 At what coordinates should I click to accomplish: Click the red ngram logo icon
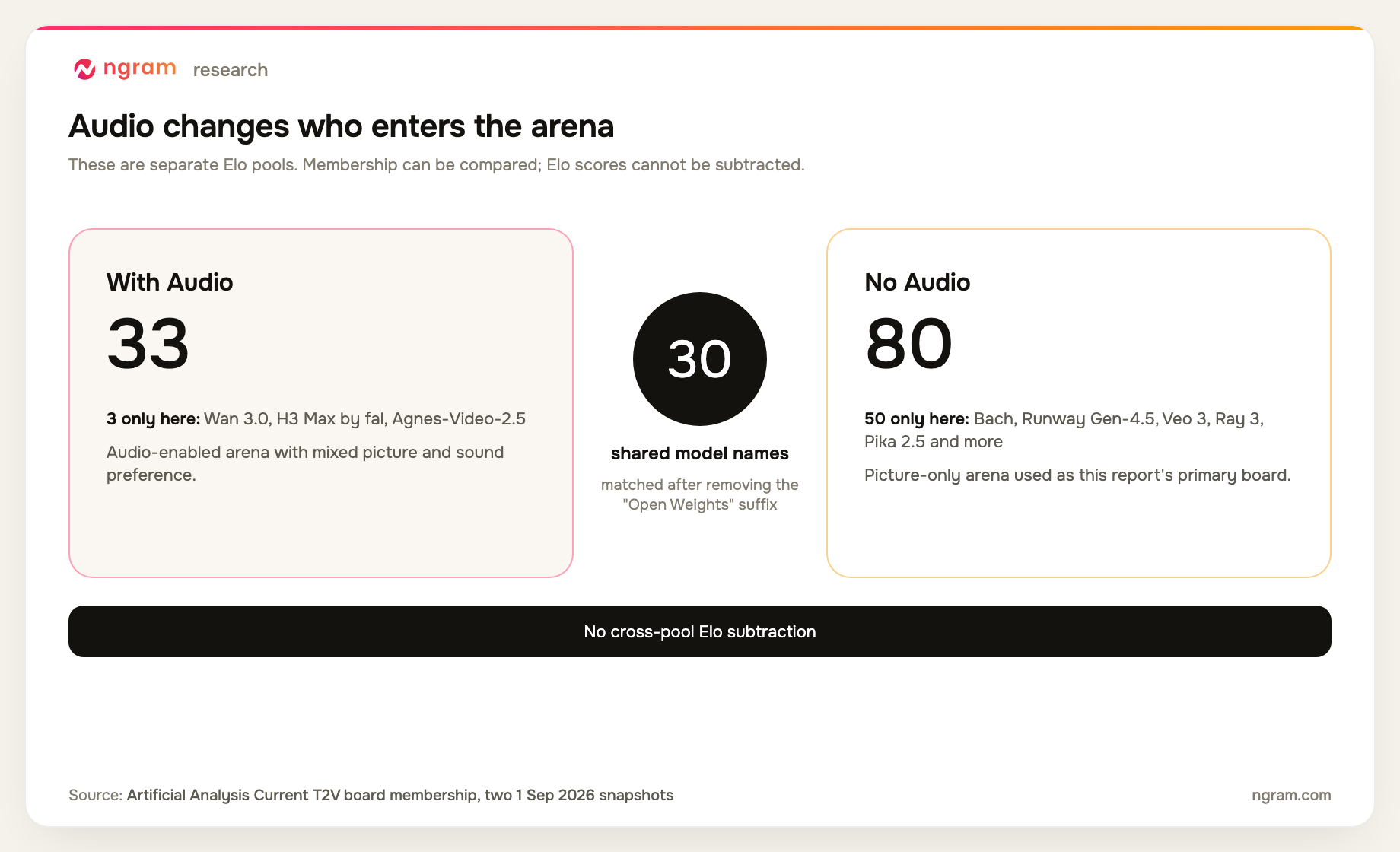[x=84, y=69]
